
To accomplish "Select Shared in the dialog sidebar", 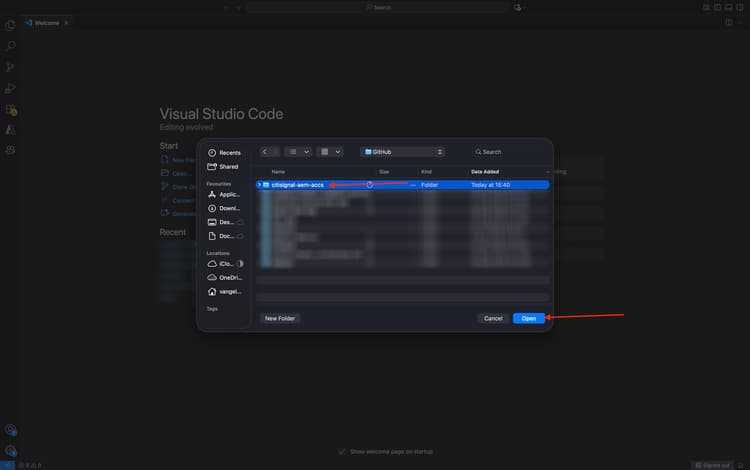I will click(223, 166).
